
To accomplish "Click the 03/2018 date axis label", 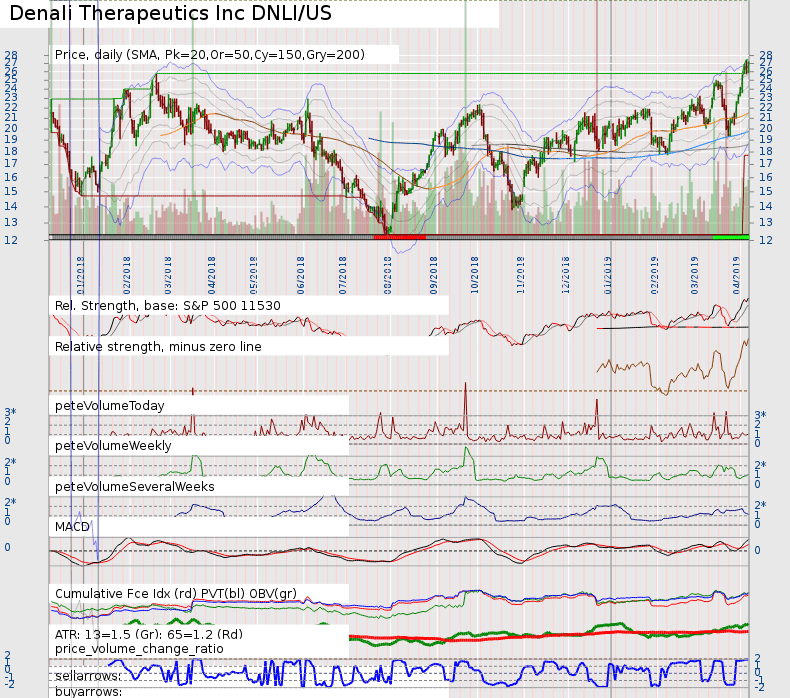I will [x=168, y=276].
